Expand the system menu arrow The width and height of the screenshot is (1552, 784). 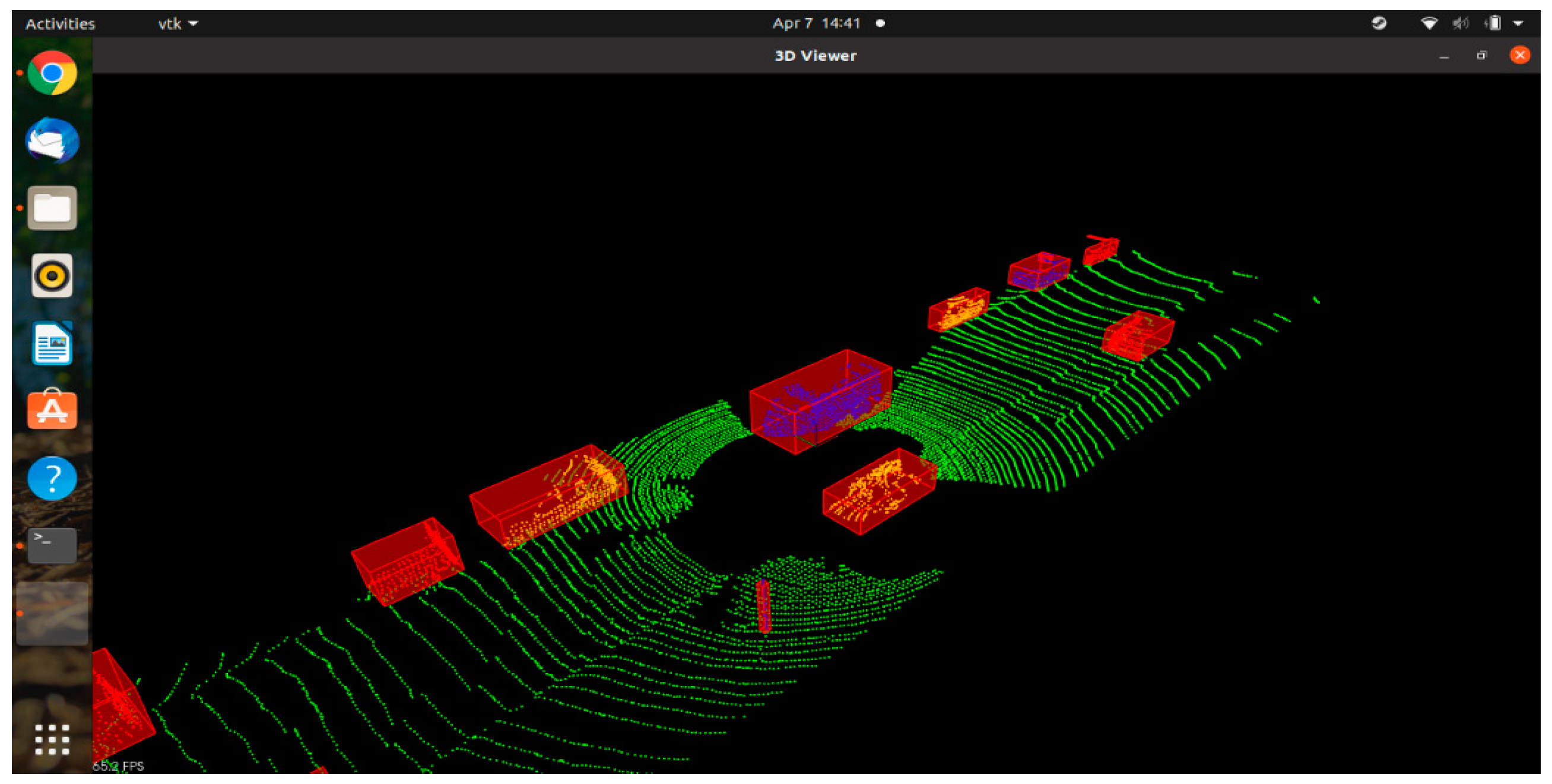tap(1518, 24)
